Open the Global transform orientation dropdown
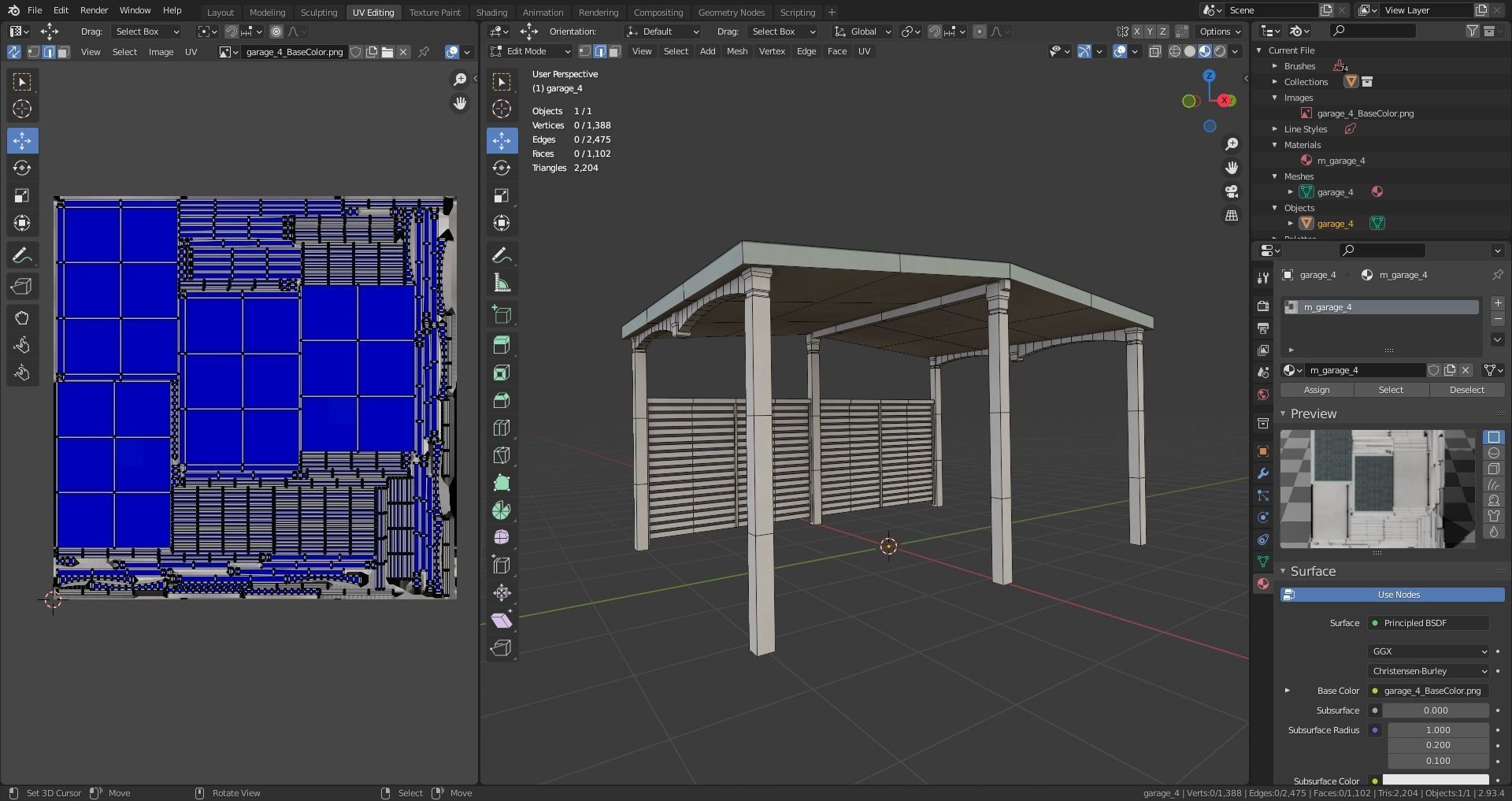 tap(862, 32)
